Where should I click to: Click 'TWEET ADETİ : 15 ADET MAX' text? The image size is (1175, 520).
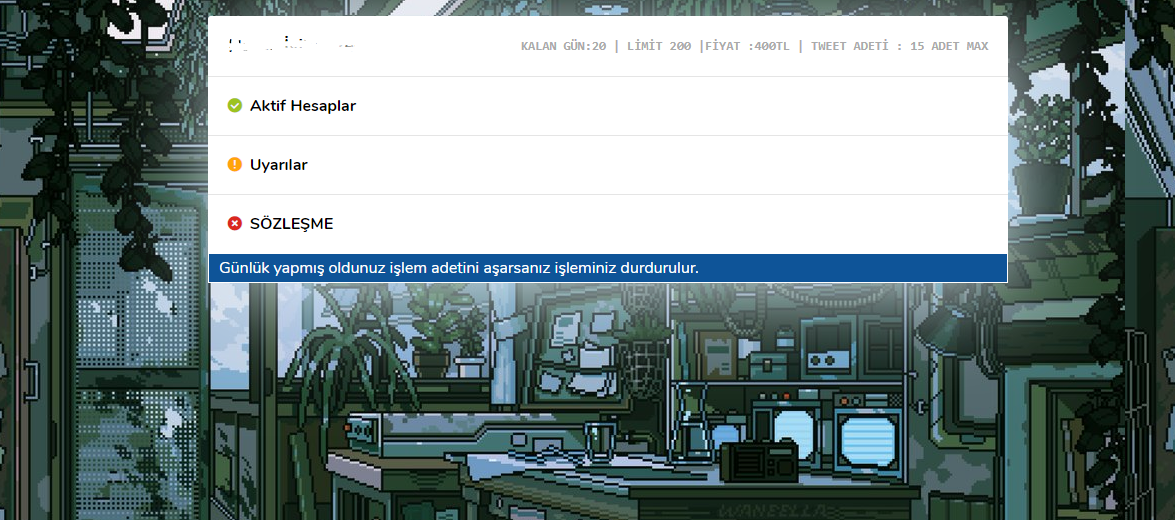pos(899,46)
